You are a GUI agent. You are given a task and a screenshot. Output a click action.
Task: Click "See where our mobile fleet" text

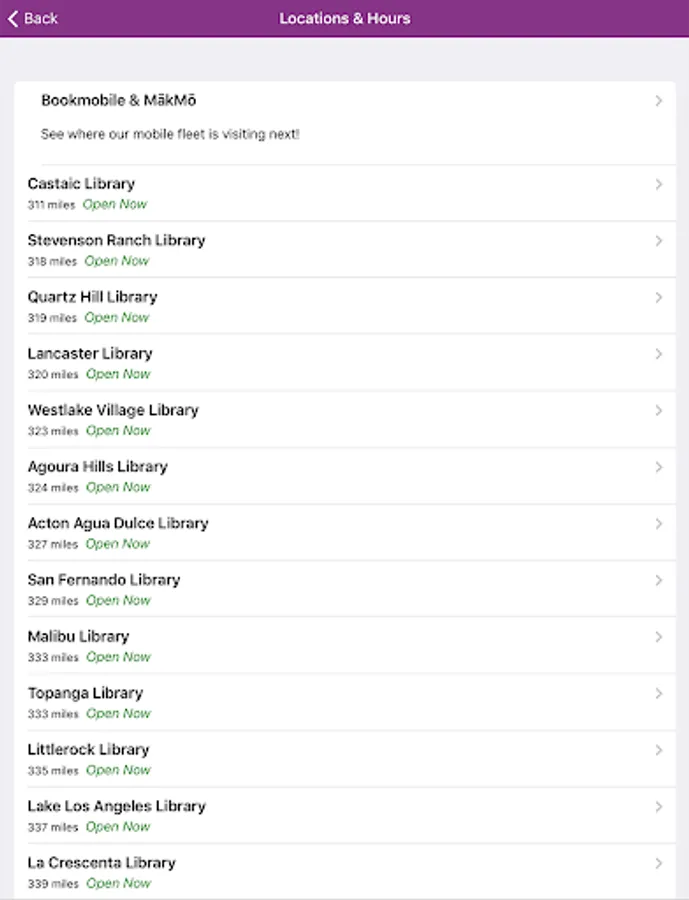[170, 134]
